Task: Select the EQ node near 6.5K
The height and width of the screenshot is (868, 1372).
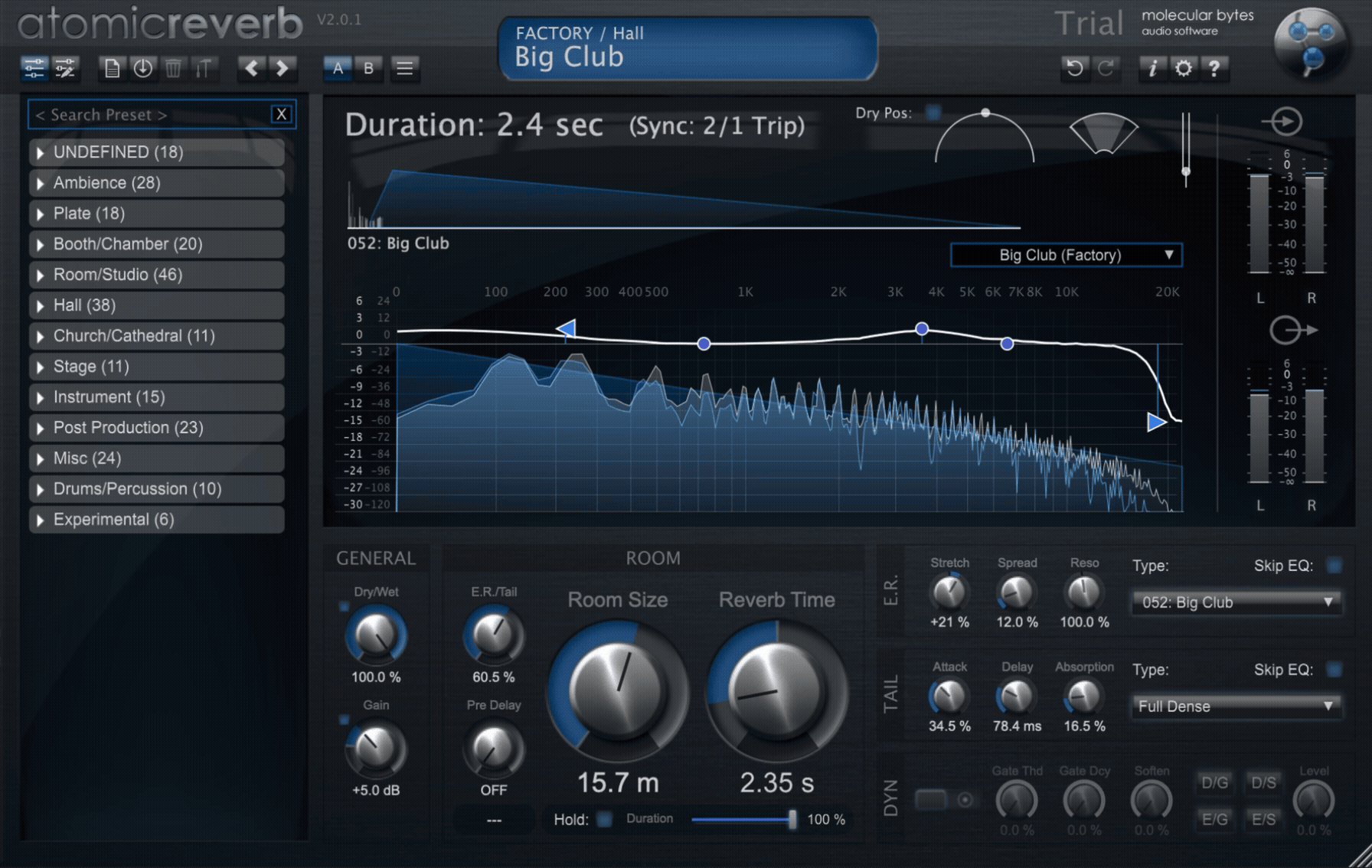Action: [1008, 344]
